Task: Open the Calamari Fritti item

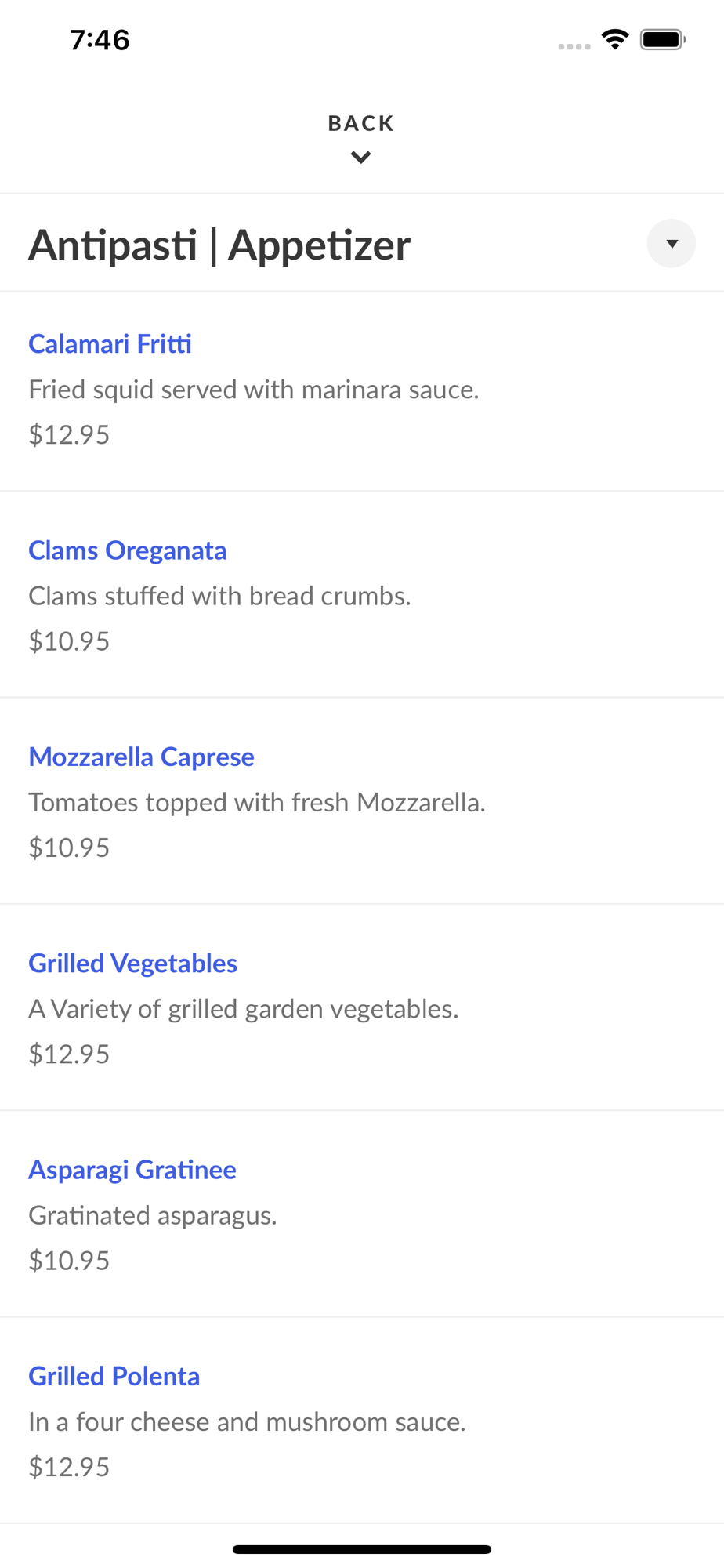Action: [110, 343]
